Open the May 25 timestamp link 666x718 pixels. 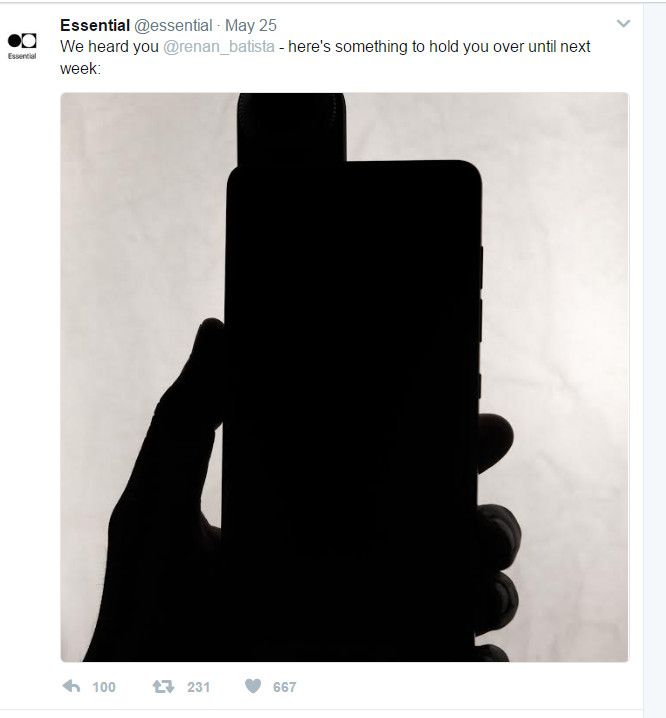point(251,25)
